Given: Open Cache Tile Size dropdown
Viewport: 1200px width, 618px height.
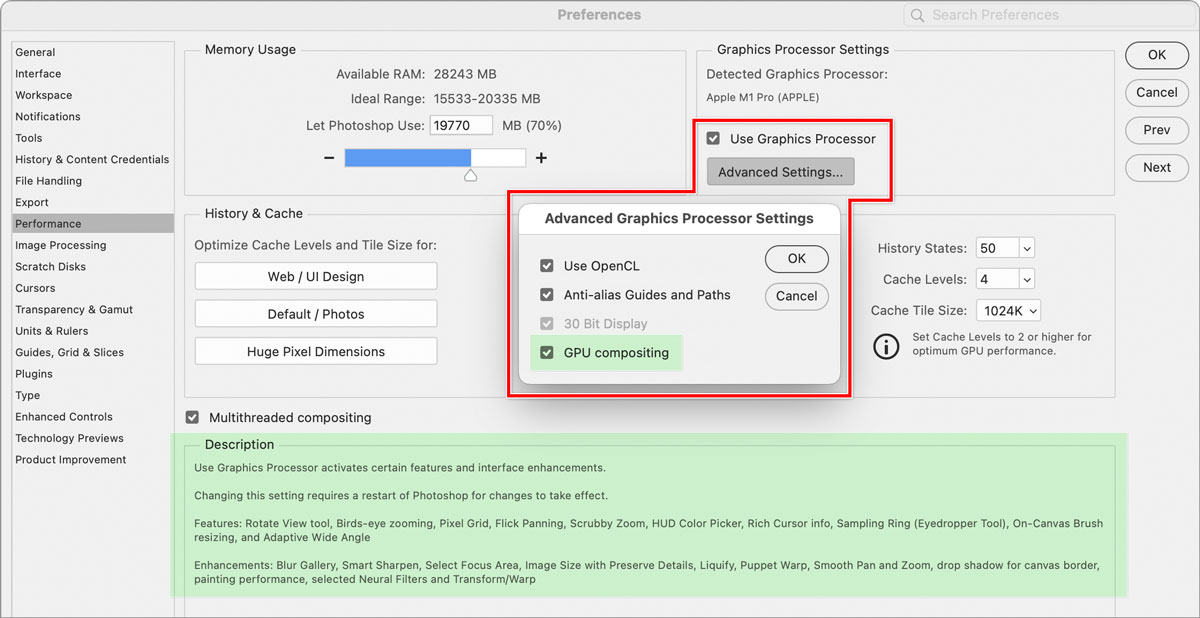Looking at the screenshot, I should point(1033,311).
